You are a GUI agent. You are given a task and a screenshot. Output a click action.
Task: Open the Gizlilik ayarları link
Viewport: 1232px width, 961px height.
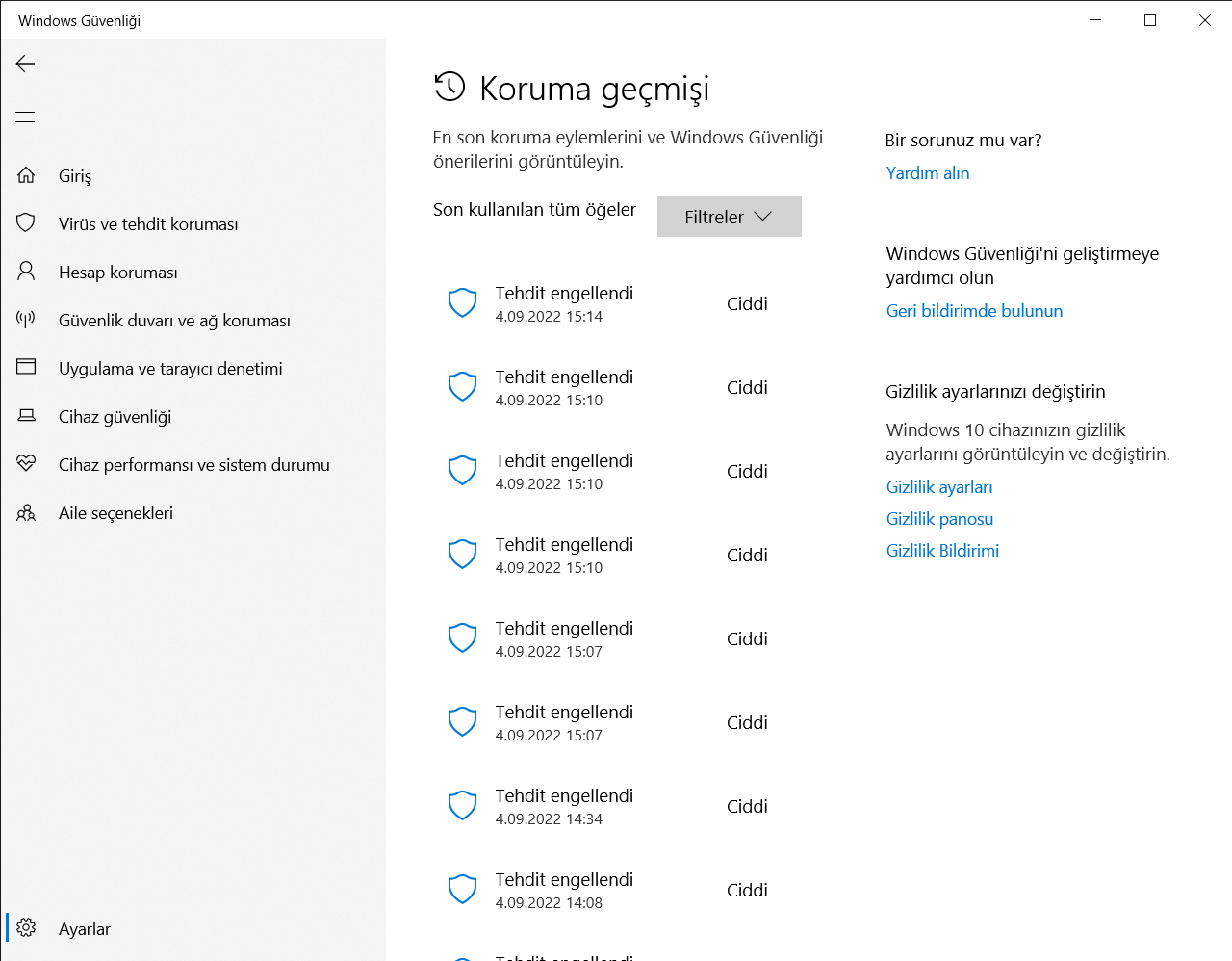click(x=939, y=487)
